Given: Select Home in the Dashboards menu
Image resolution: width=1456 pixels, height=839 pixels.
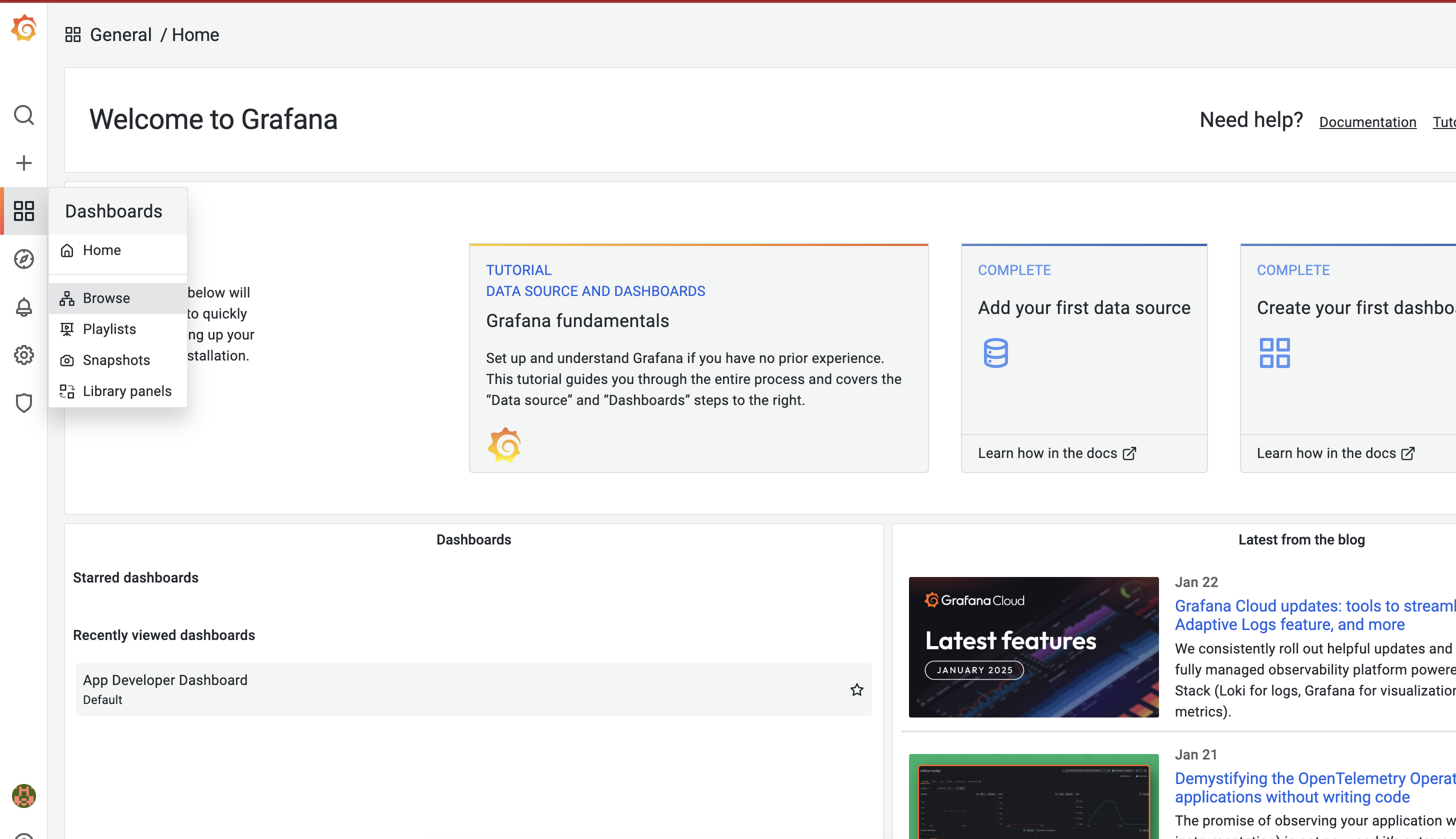Looking at the screenshot, I should (118, 250).
